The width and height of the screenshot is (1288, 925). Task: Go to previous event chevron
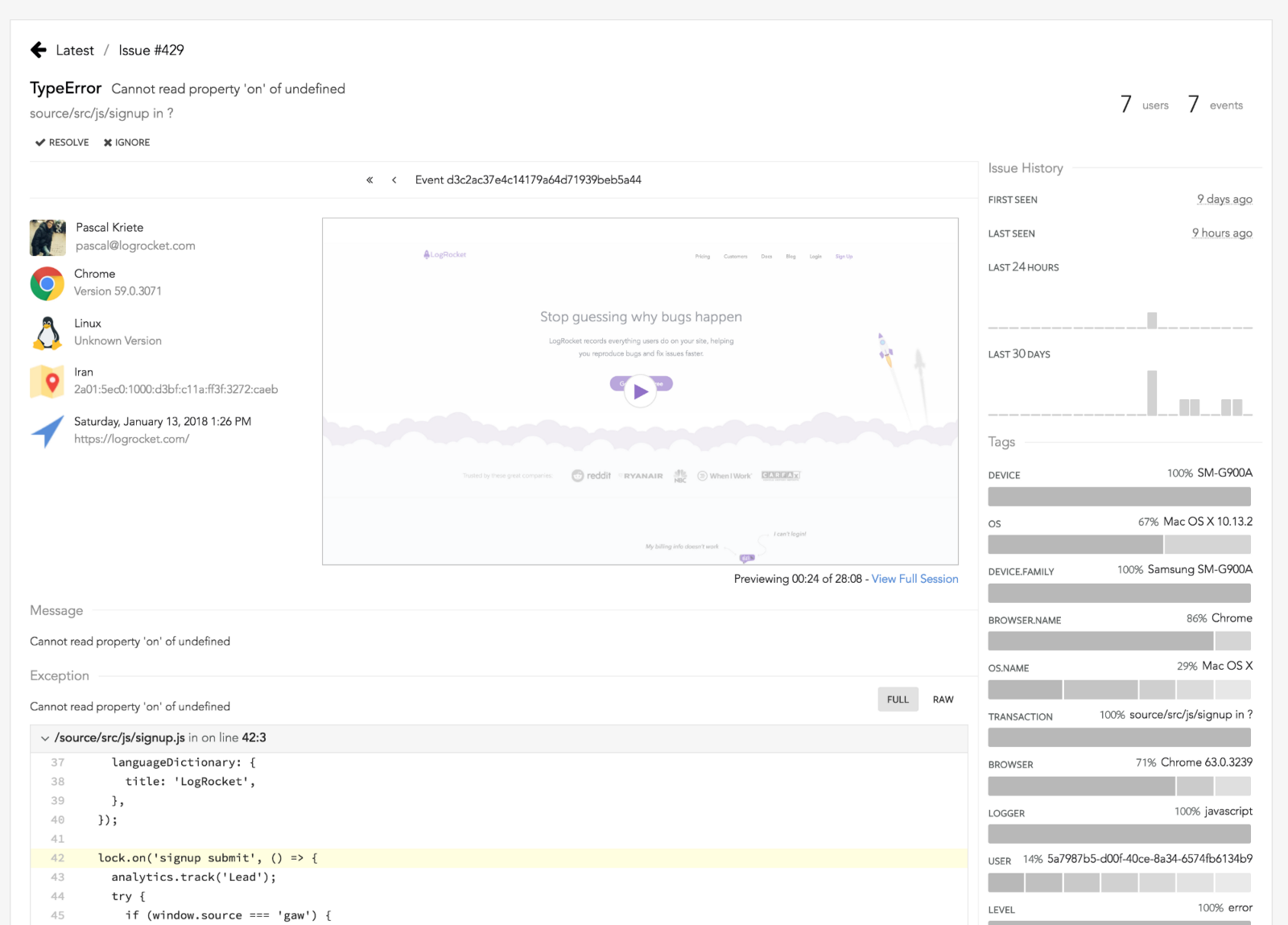[394, 180]
